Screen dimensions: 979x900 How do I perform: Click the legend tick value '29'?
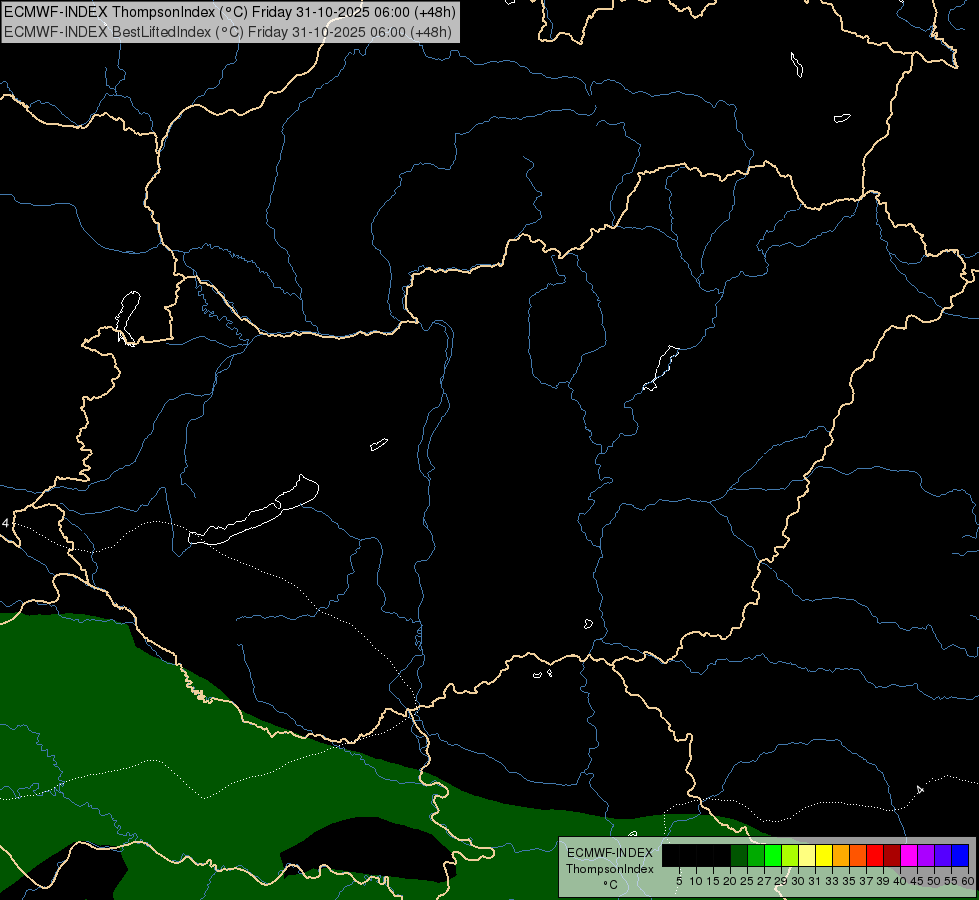pos(780,881)
